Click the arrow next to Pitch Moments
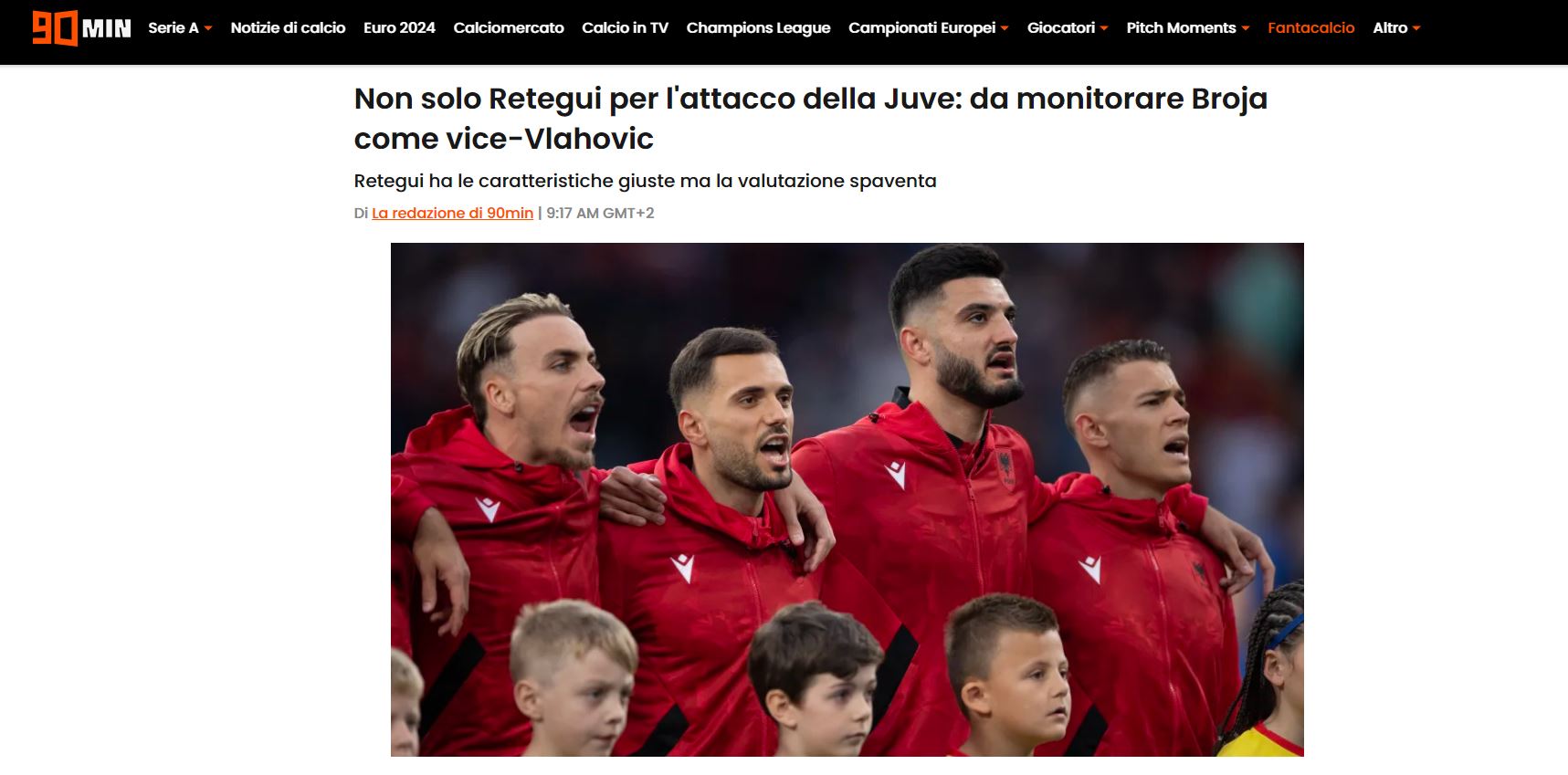Screen dimensions: 1568x775 [1246, 28]
